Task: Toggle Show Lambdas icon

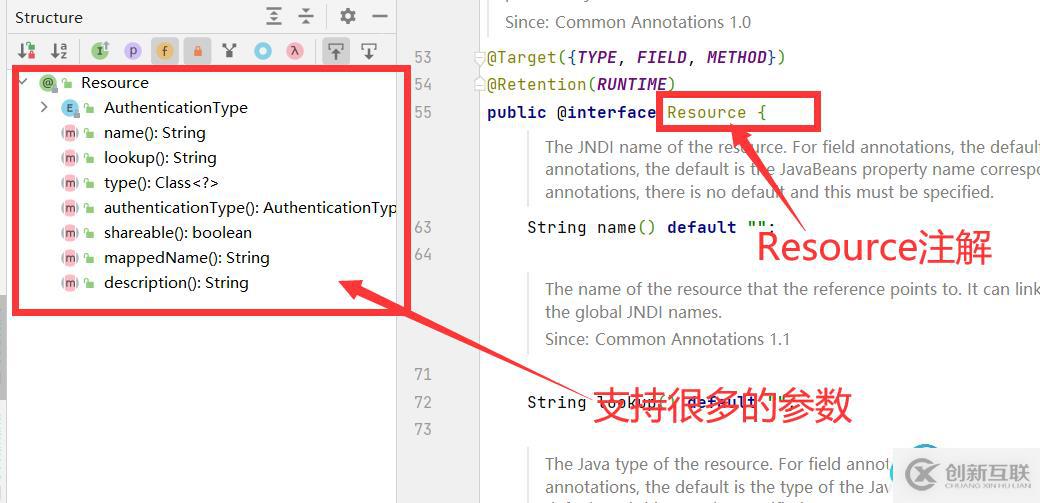Action: pyautogui.click(x=294, y=50)
